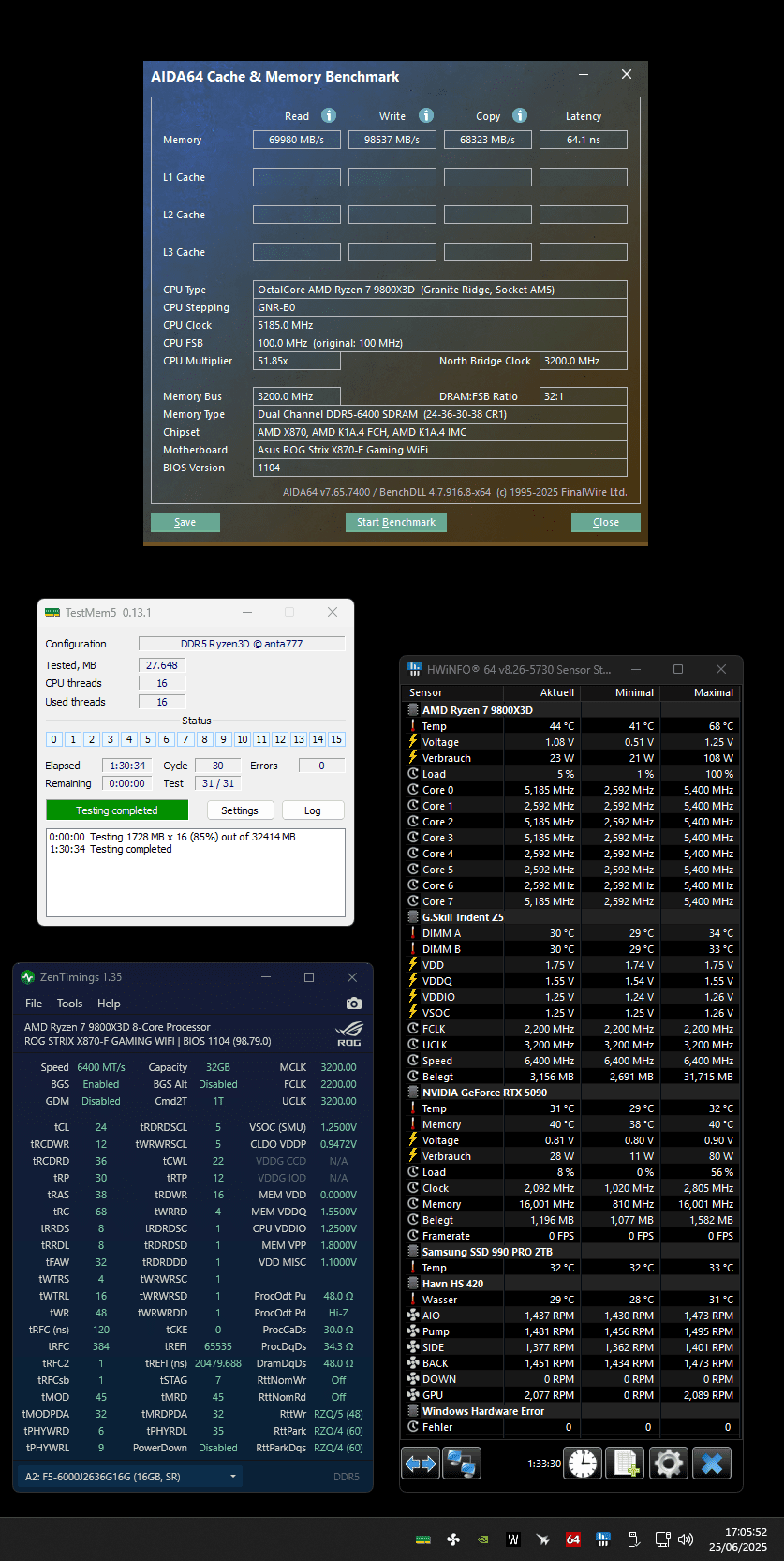The width and height of the screenshot is (784, 1561).
Task: Select the AIO fan row in HWiNFO
Action: 570,1315
